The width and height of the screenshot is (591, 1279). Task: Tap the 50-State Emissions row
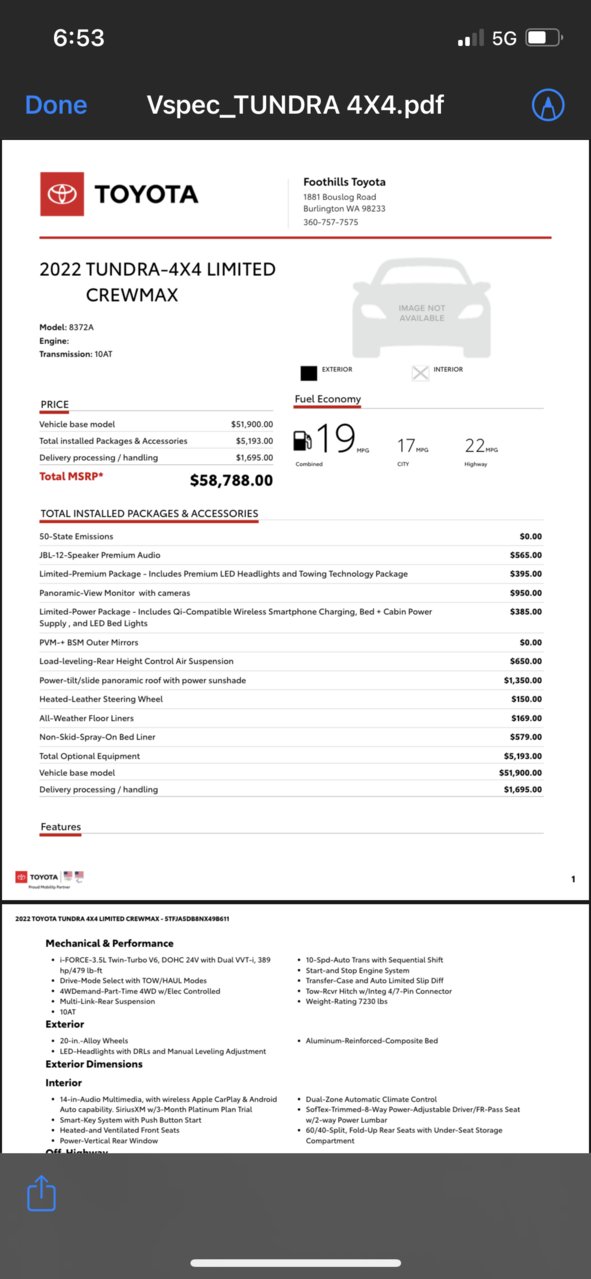tap(291, 536)
